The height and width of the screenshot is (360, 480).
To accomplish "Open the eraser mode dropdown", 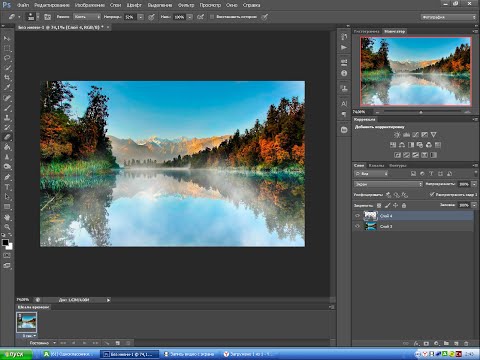I will 87,17.
